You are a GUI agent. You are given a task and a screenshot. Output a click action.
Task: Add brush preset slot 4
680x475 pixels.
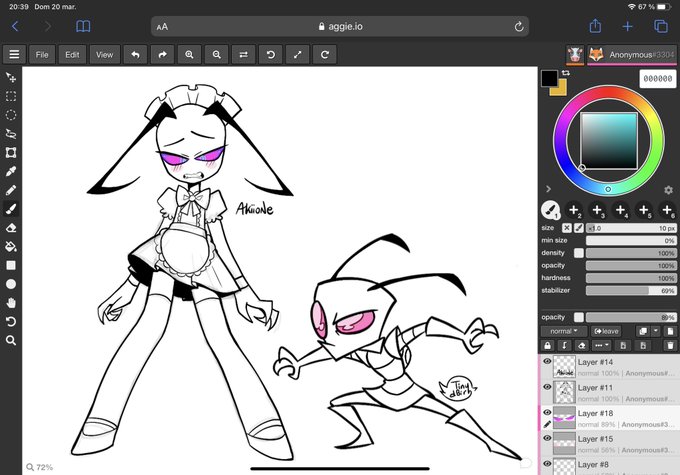(620, 210)
